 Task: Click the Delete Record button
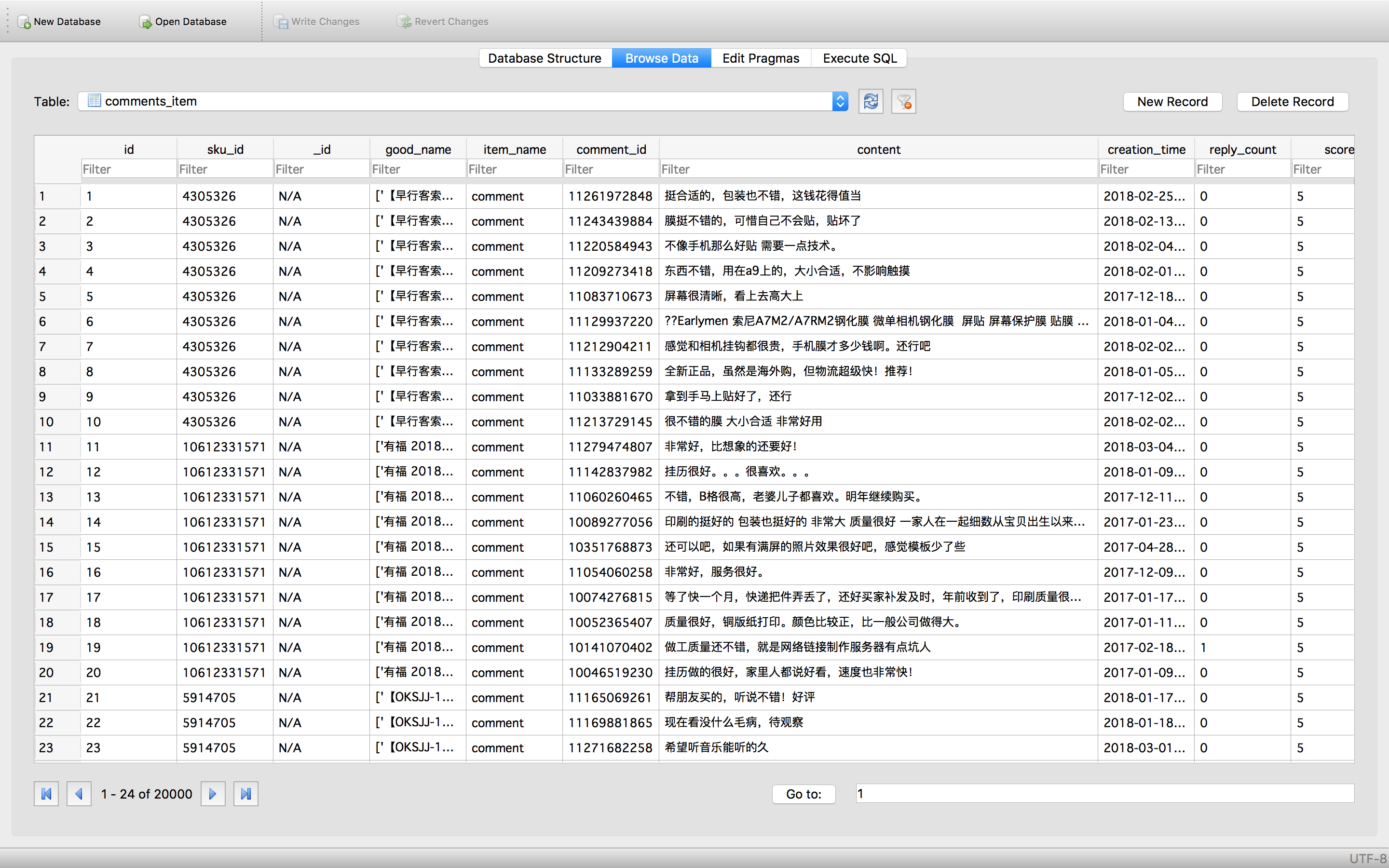1293,102
